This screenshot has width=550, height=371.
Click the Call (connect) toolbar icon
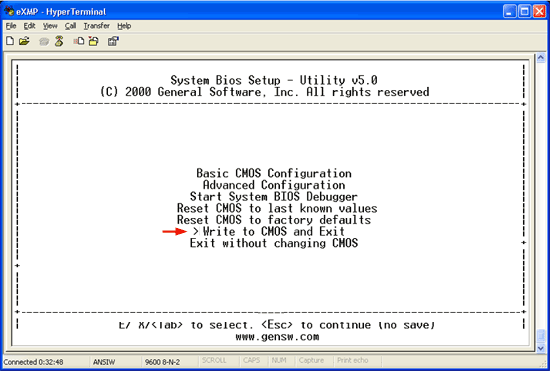coord(44,42)
